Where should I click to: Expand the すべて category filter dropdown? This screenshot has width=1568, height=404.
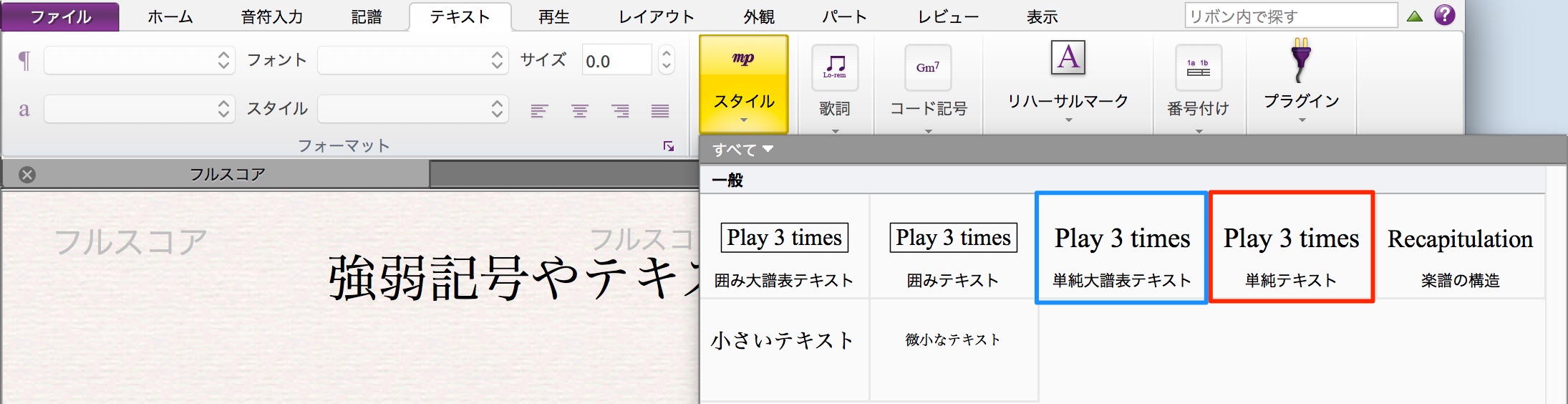tap(743, 150)
